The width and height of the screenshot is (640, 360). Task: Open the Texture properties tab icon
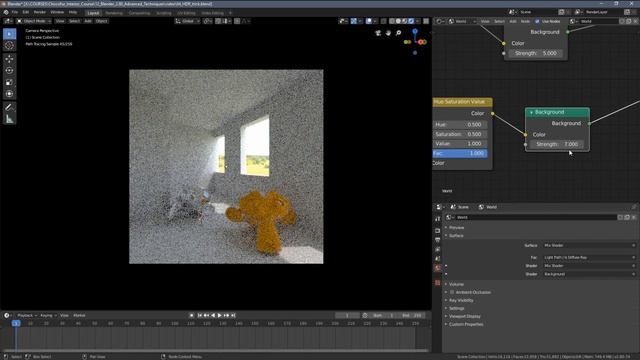pos(438,283)
